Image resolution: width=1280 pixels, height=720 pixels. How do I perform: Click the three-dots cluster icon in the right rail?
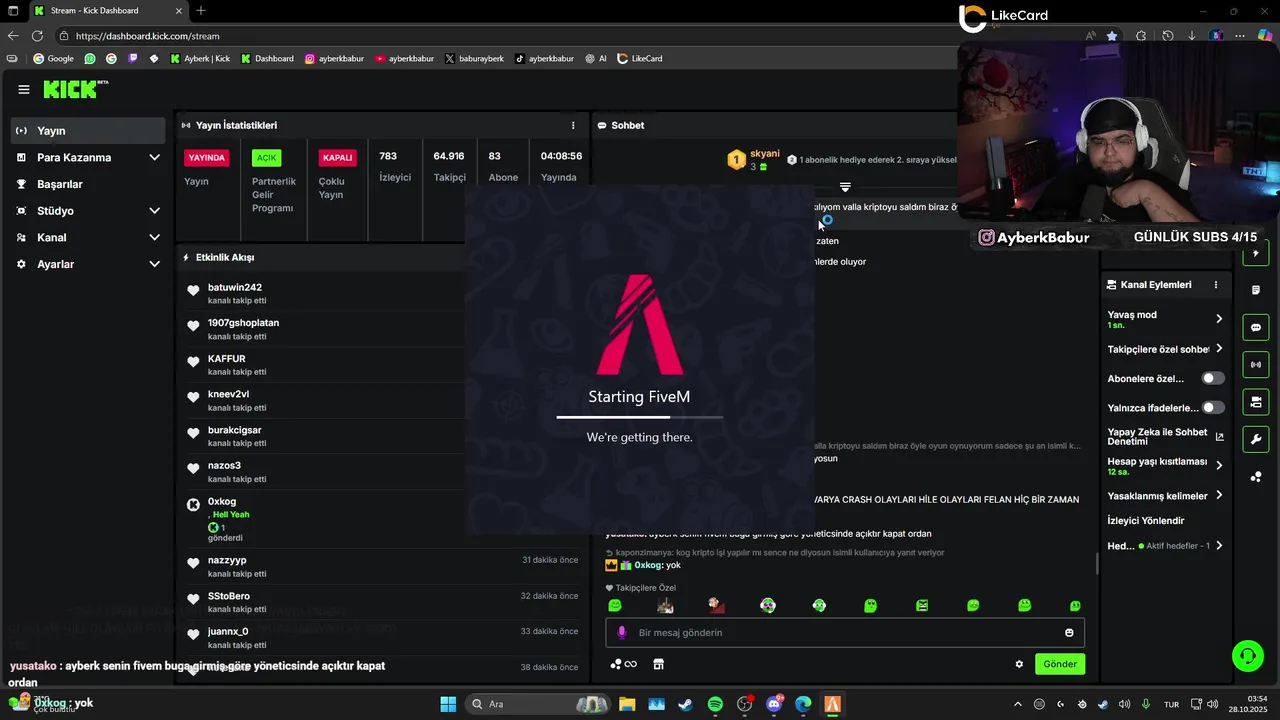pos(1256,476)
